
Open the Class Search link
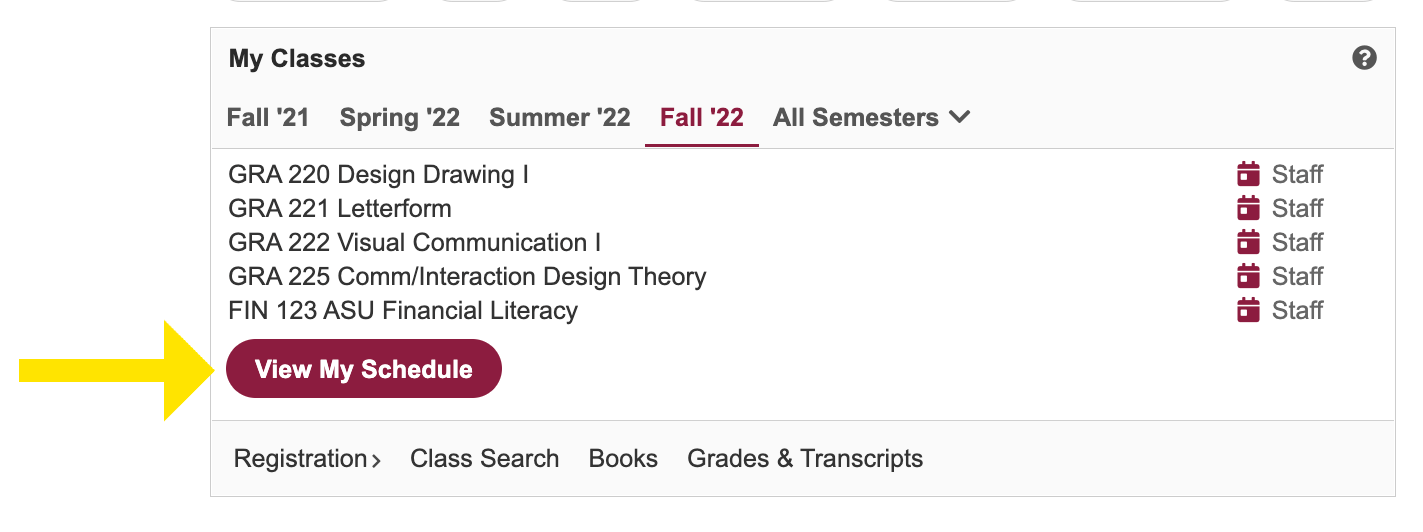[484, 459]
